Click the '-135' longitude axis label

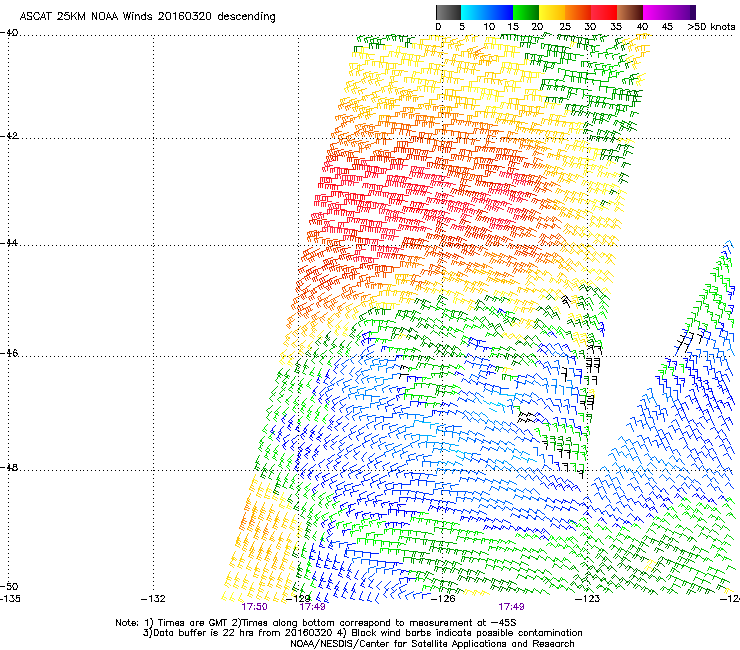[10, 599]
